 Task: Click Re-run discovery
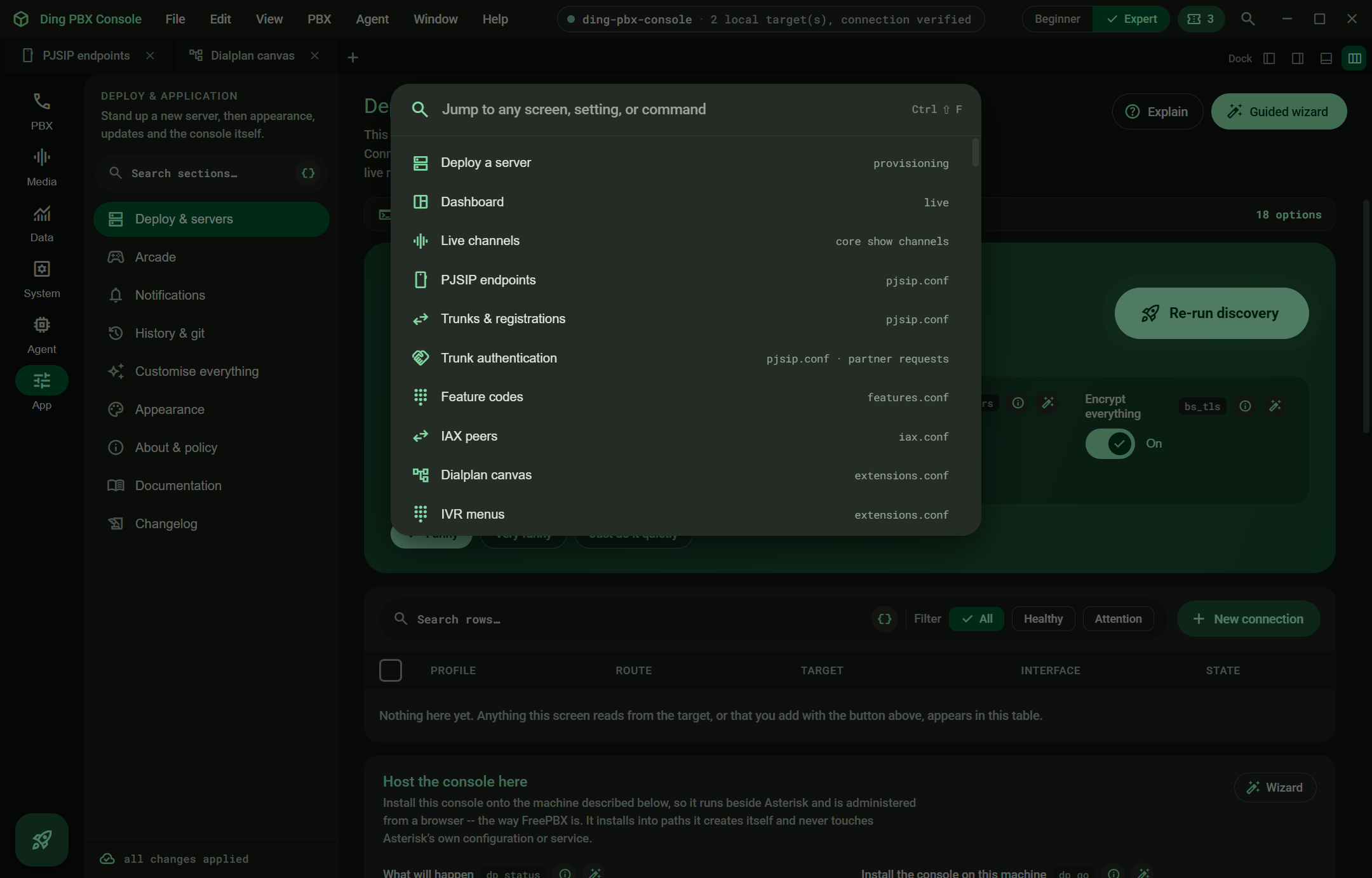click(x=1211, y=314)
